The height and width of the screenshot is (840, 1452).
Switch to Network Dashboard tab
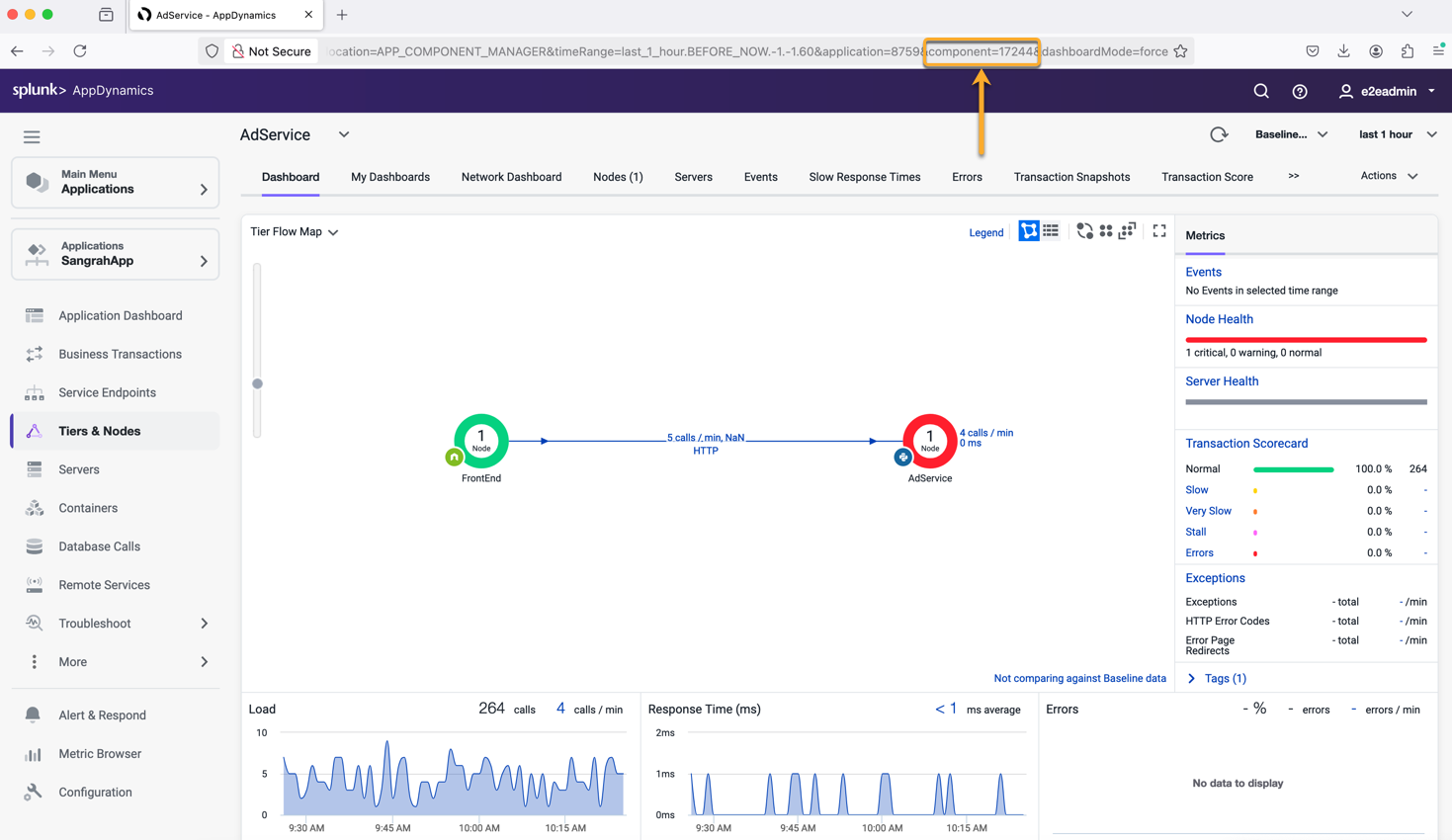click(x=511, y=177)
